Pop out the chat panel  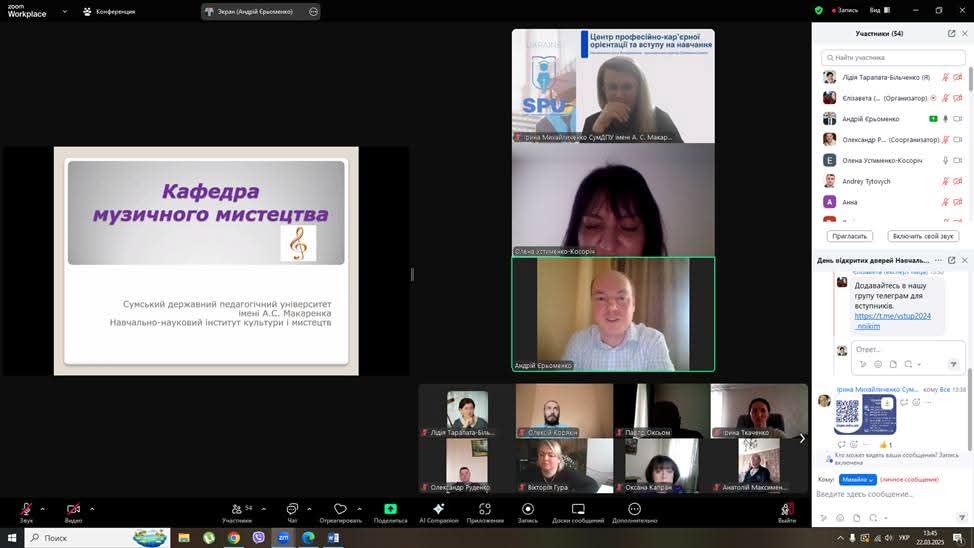pyautogui.click(x=951, y=260)
